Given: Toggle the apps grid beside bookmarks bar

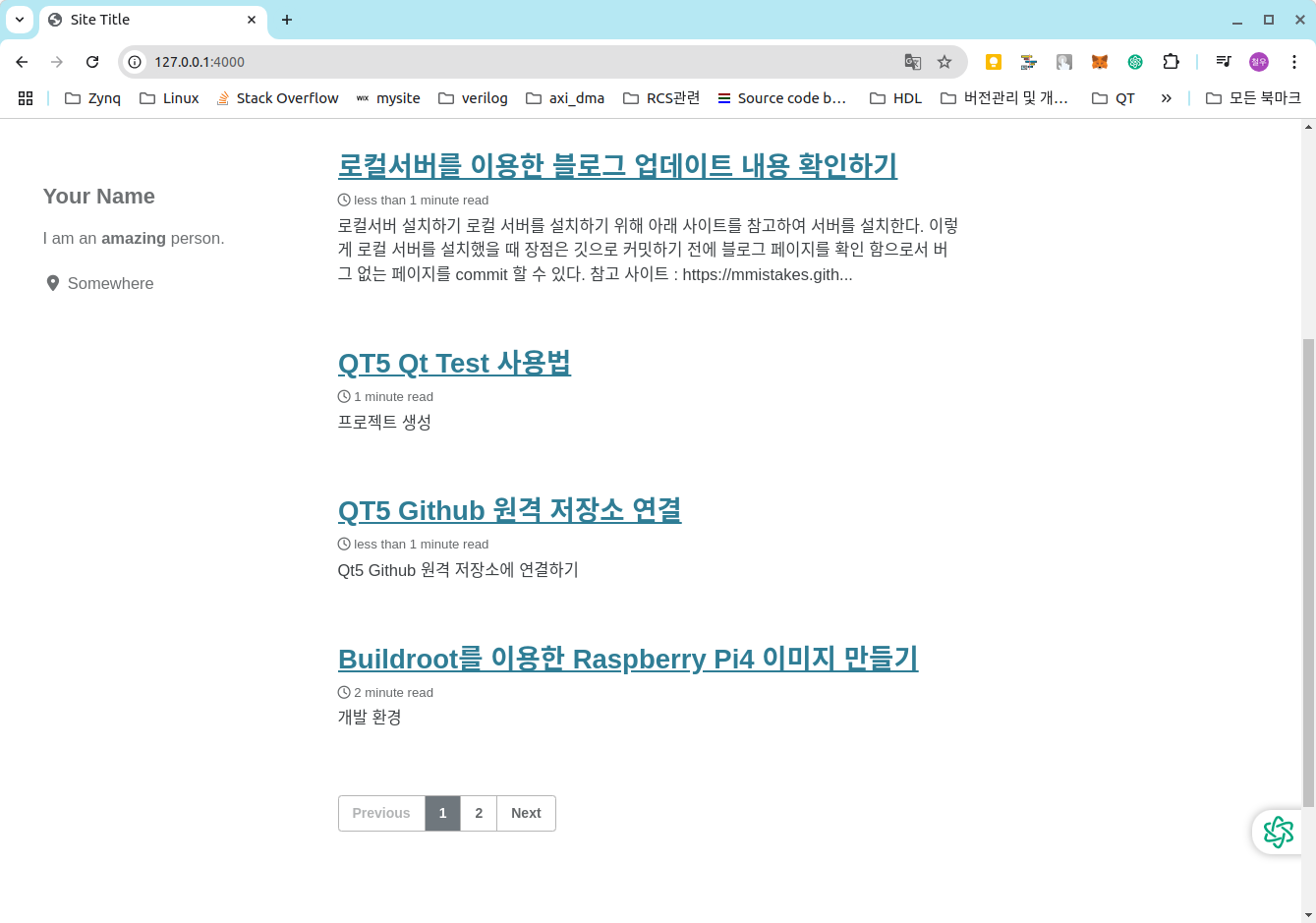Looking at the screenshot, I should pyautogui.click(x=25, y=97).
